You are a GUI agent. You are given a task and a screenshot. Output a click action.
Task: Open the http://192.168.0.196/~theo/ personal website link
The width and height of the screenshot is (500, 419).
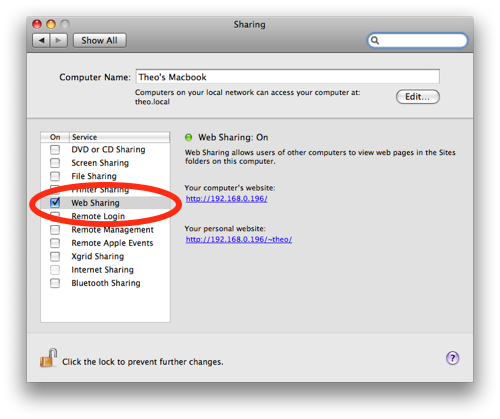coord(239,239)
